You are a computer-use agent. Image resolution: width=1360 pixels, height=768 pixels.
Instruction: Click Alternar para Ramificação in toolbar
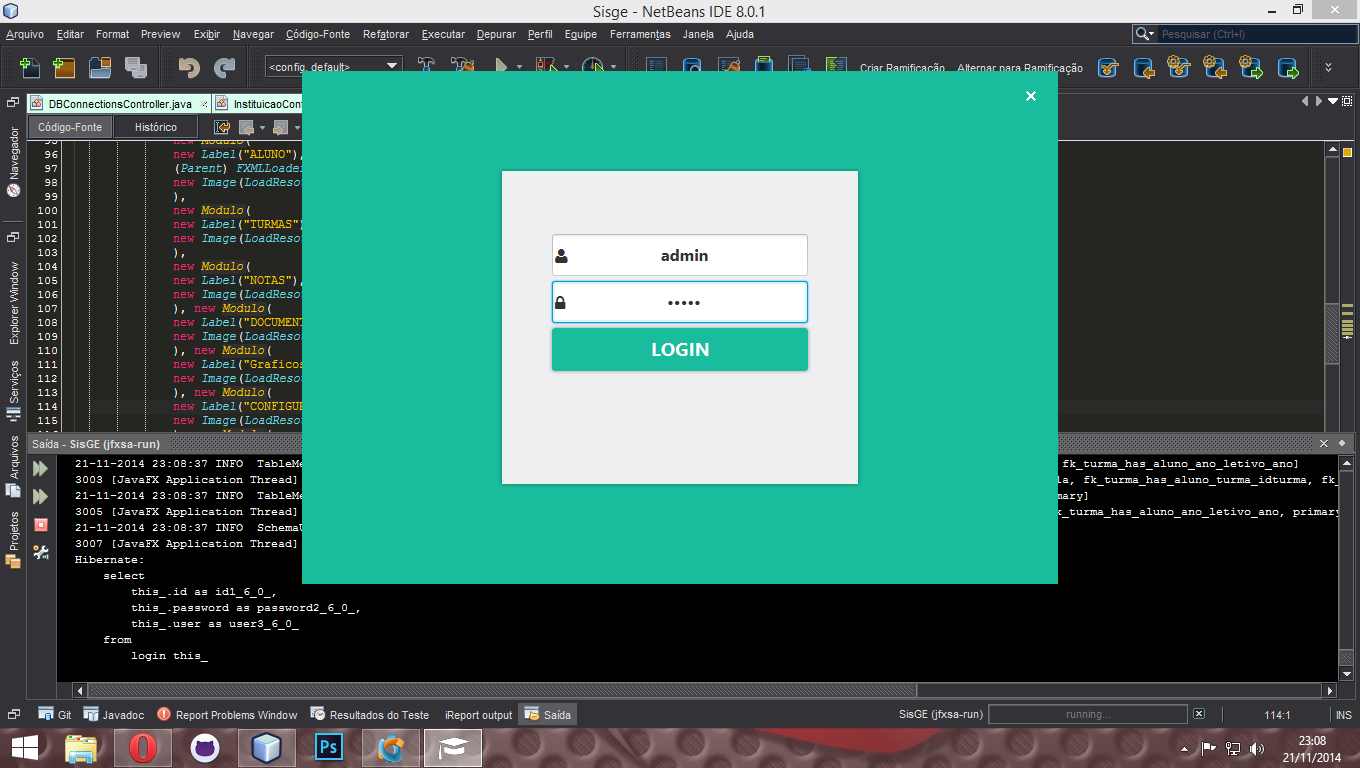(x=1020, y=68)
